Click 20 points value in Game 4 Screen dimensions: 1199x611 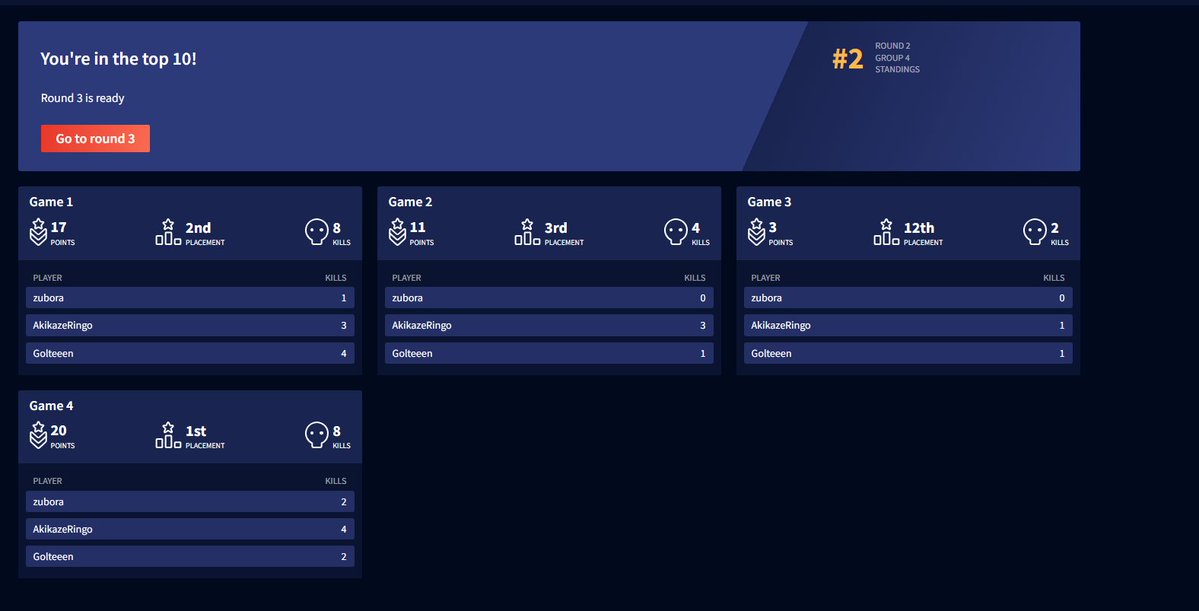tap(58, 431)
